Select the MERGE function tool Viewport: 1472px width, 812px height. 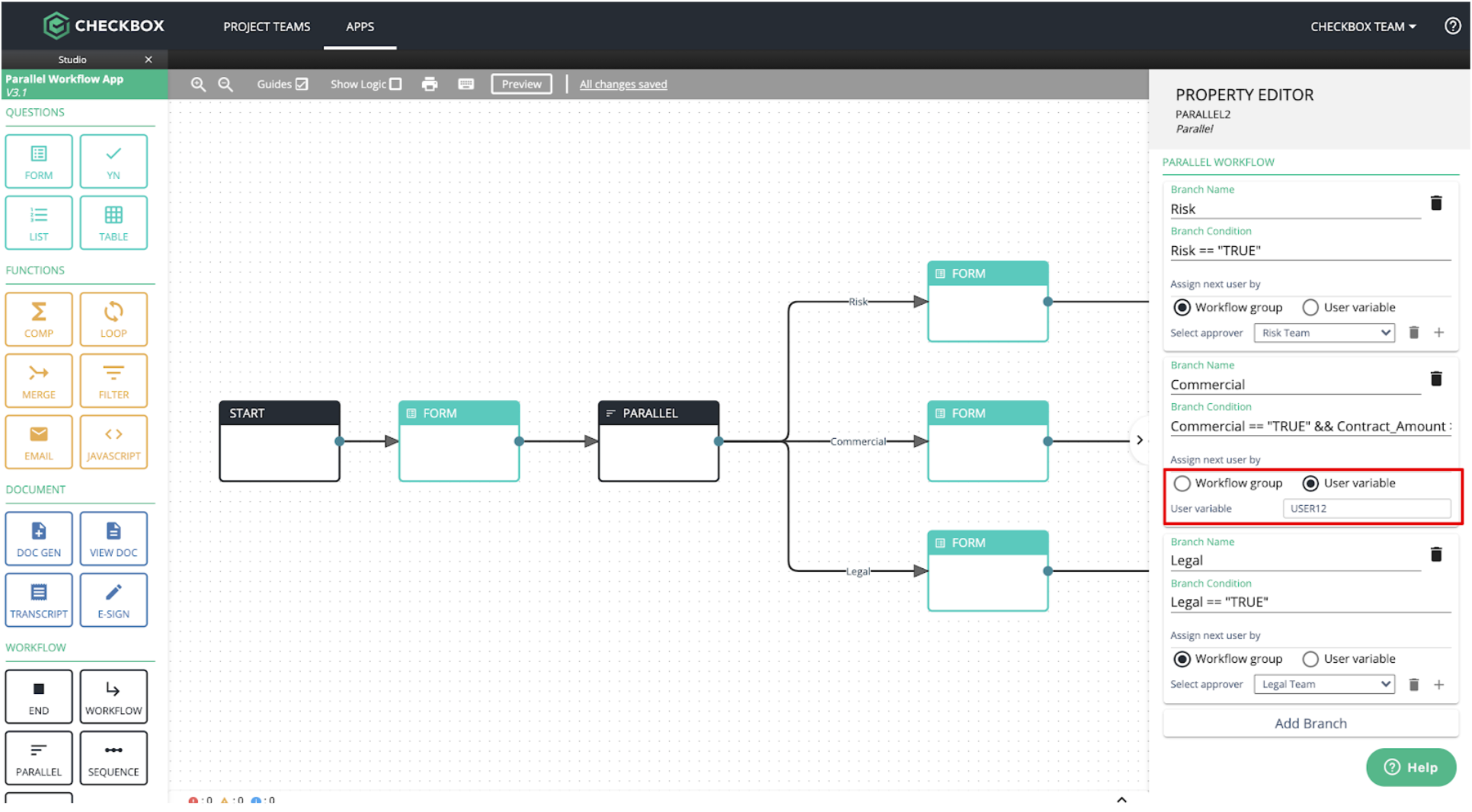(39, 381)
